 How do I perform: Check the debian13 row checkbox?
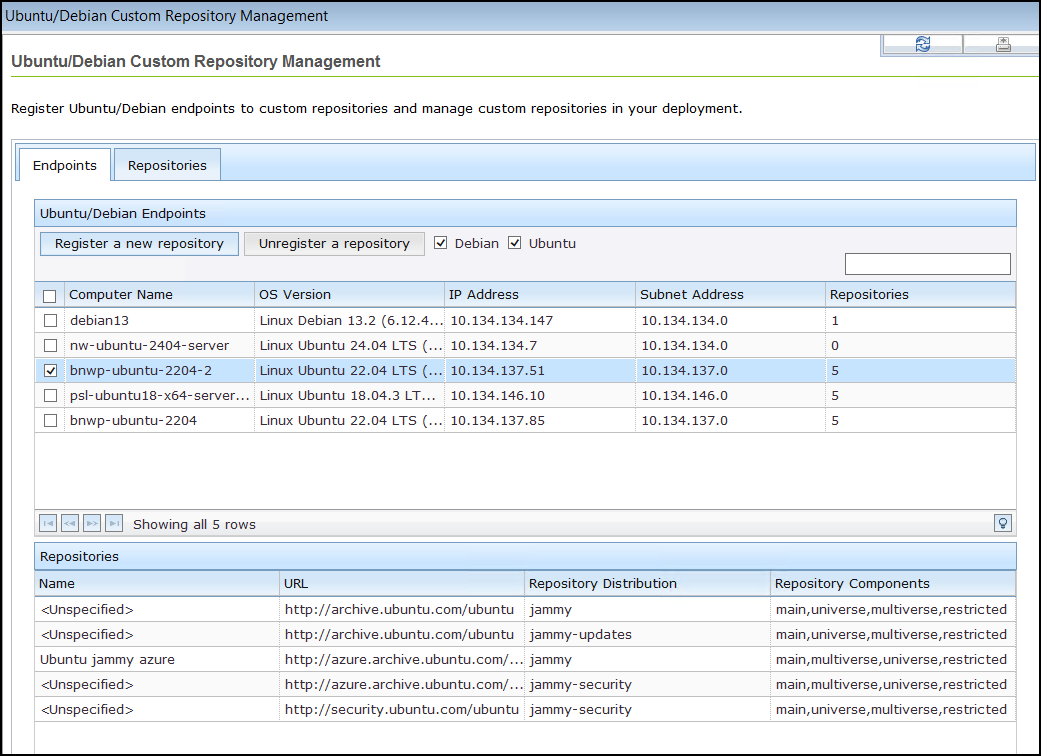[x=50, y=321]
